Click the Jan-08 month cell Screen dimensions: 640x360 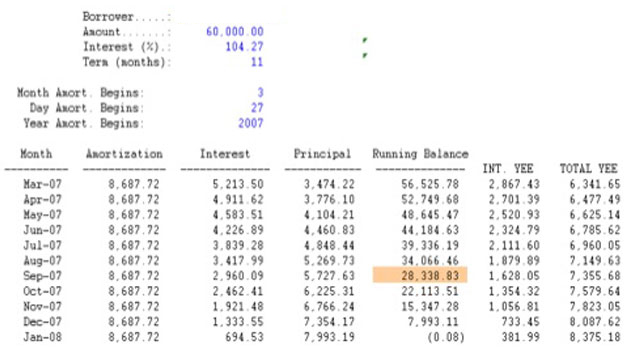42,337
